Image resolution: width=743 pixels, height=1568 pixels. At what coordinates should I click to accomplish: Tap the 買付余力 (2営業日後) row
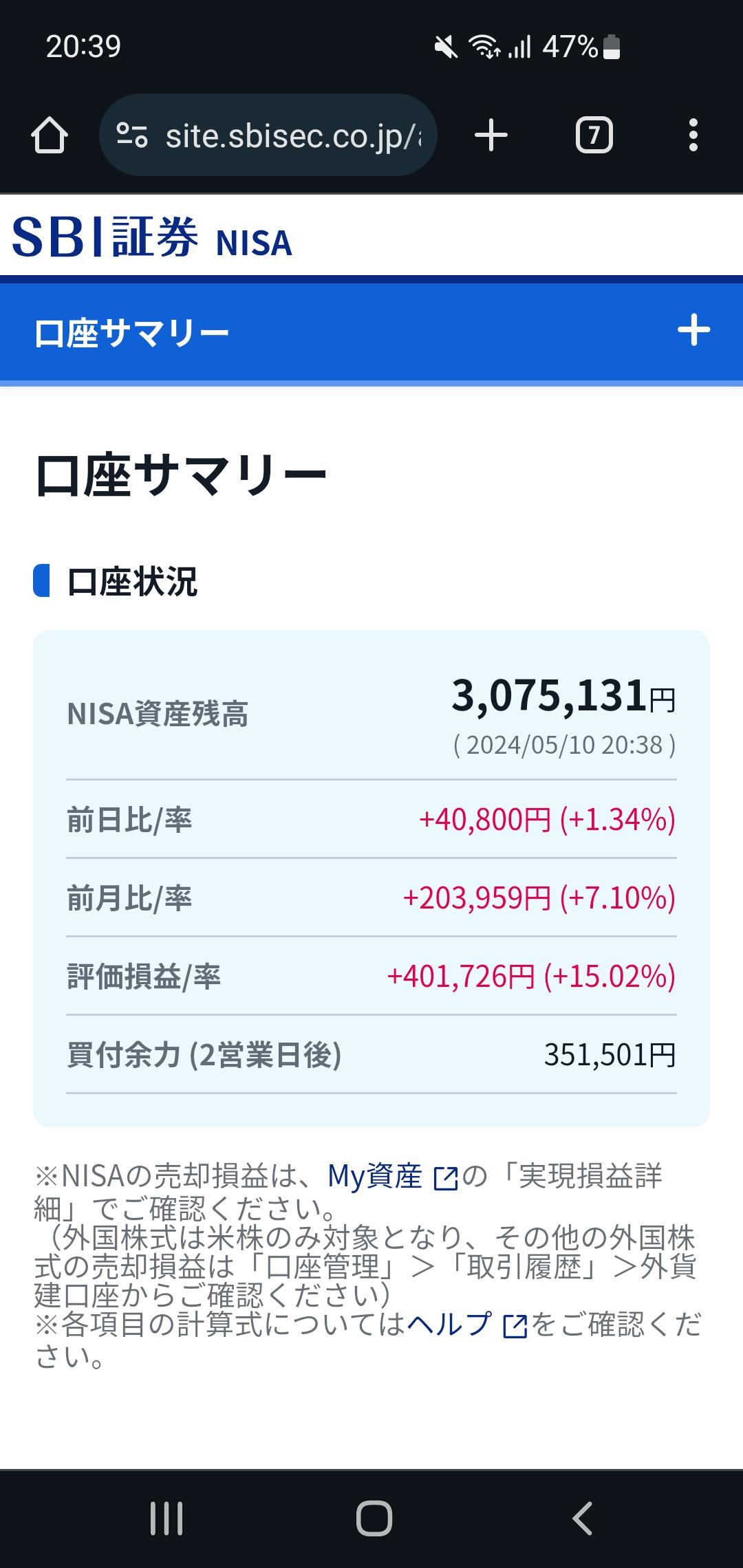click(x=371, y=1054)
